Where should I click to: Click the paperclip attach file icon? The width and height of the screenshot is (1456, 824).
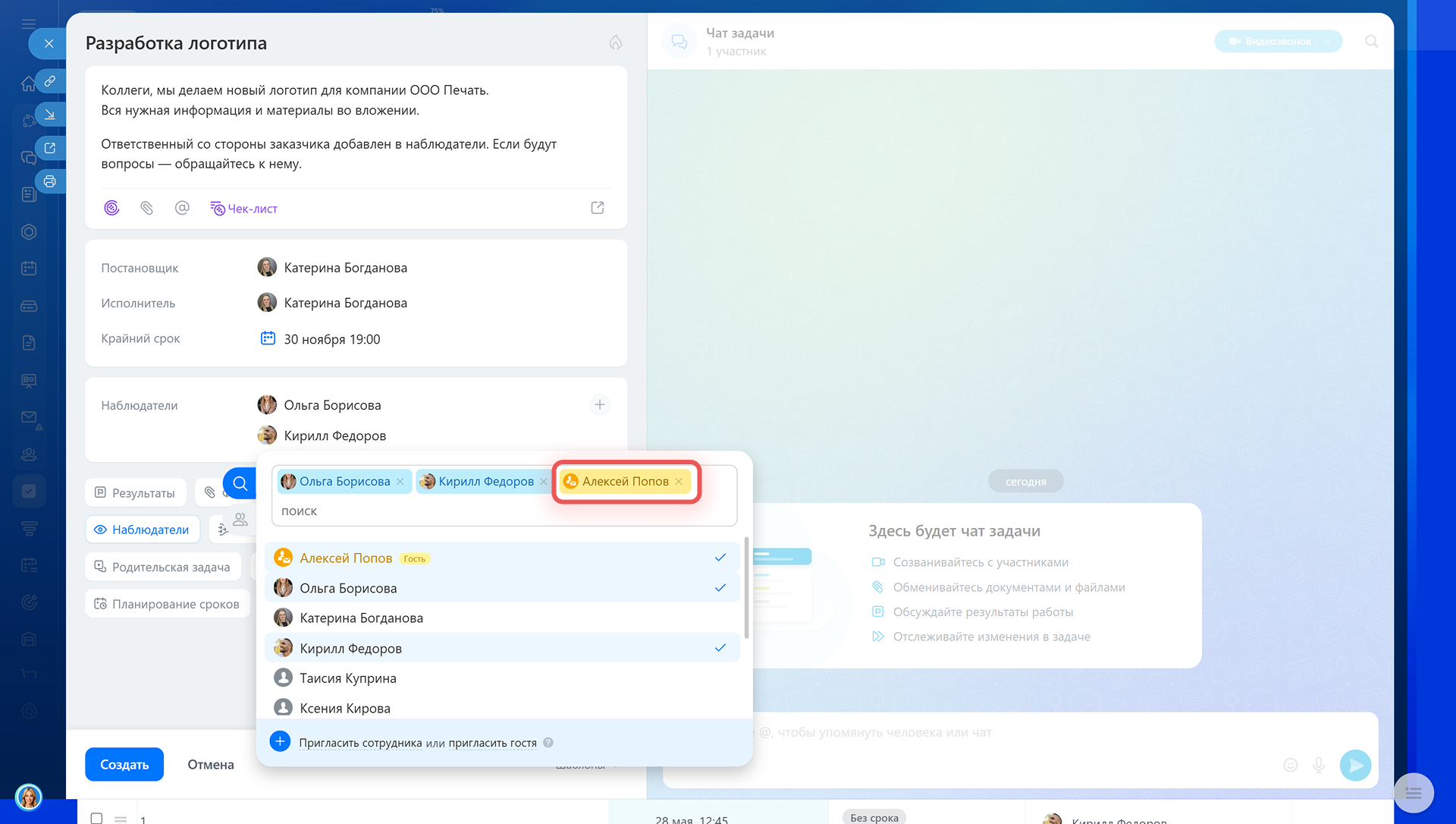pos(147,208)
